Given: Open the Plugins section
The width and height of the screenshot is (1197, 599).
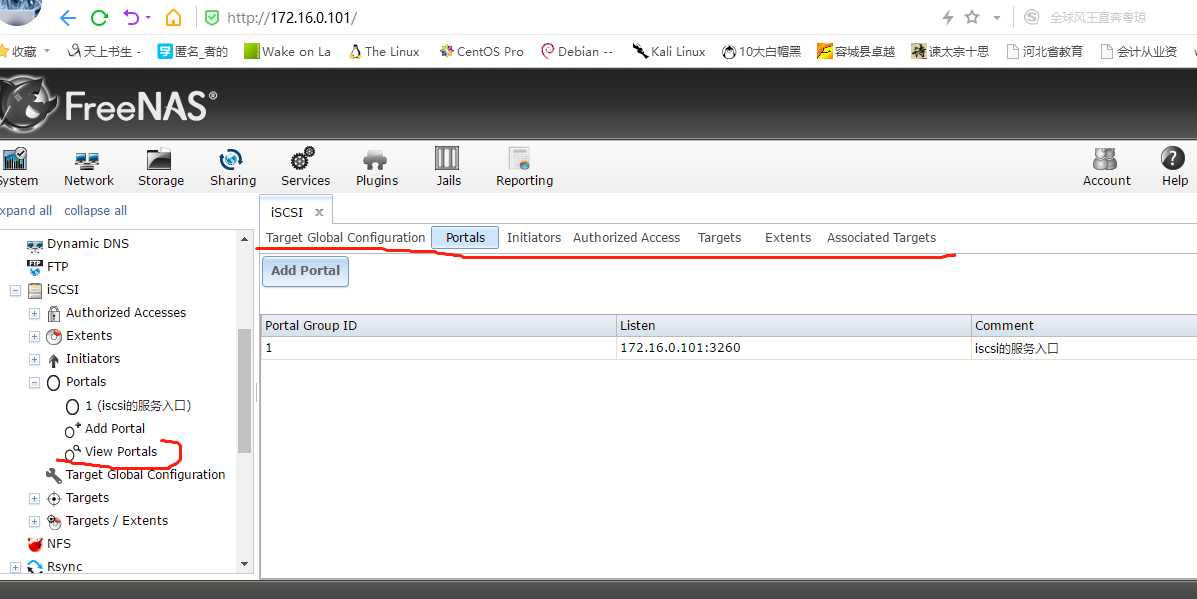Looking at the screenshot, I should [376, 168].
